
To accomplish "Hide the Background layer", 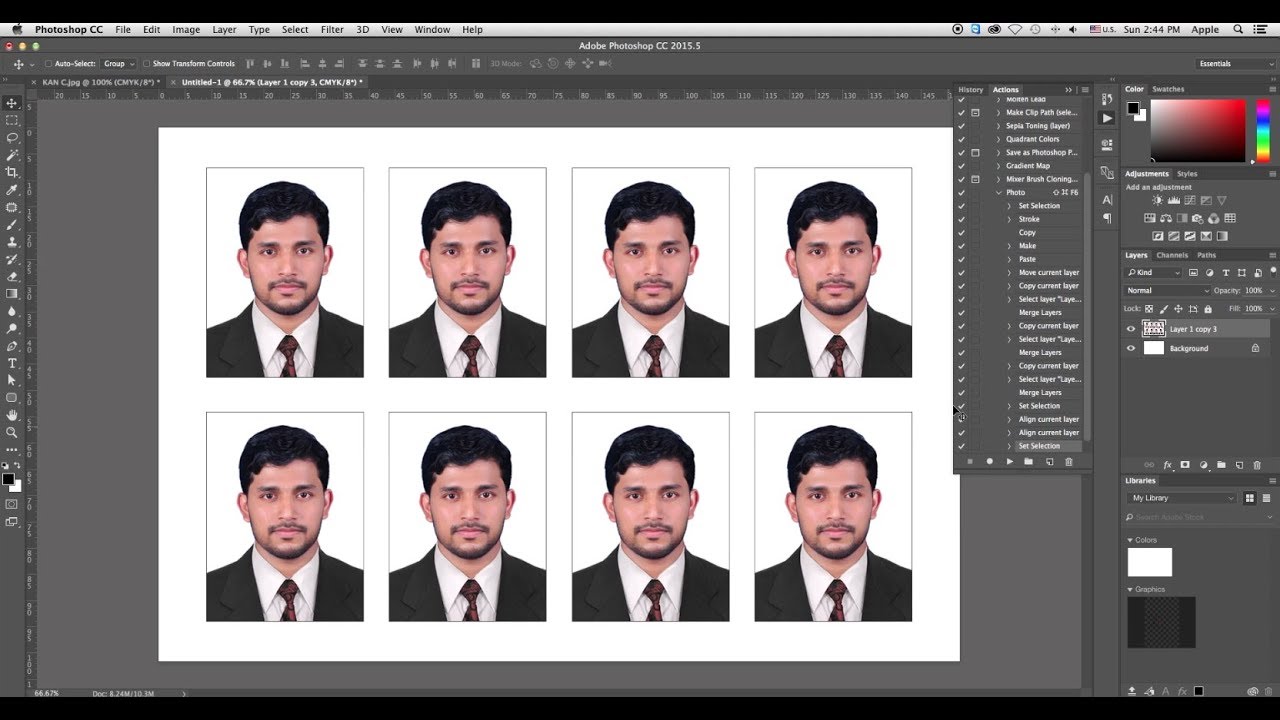I will point(1131,348).
